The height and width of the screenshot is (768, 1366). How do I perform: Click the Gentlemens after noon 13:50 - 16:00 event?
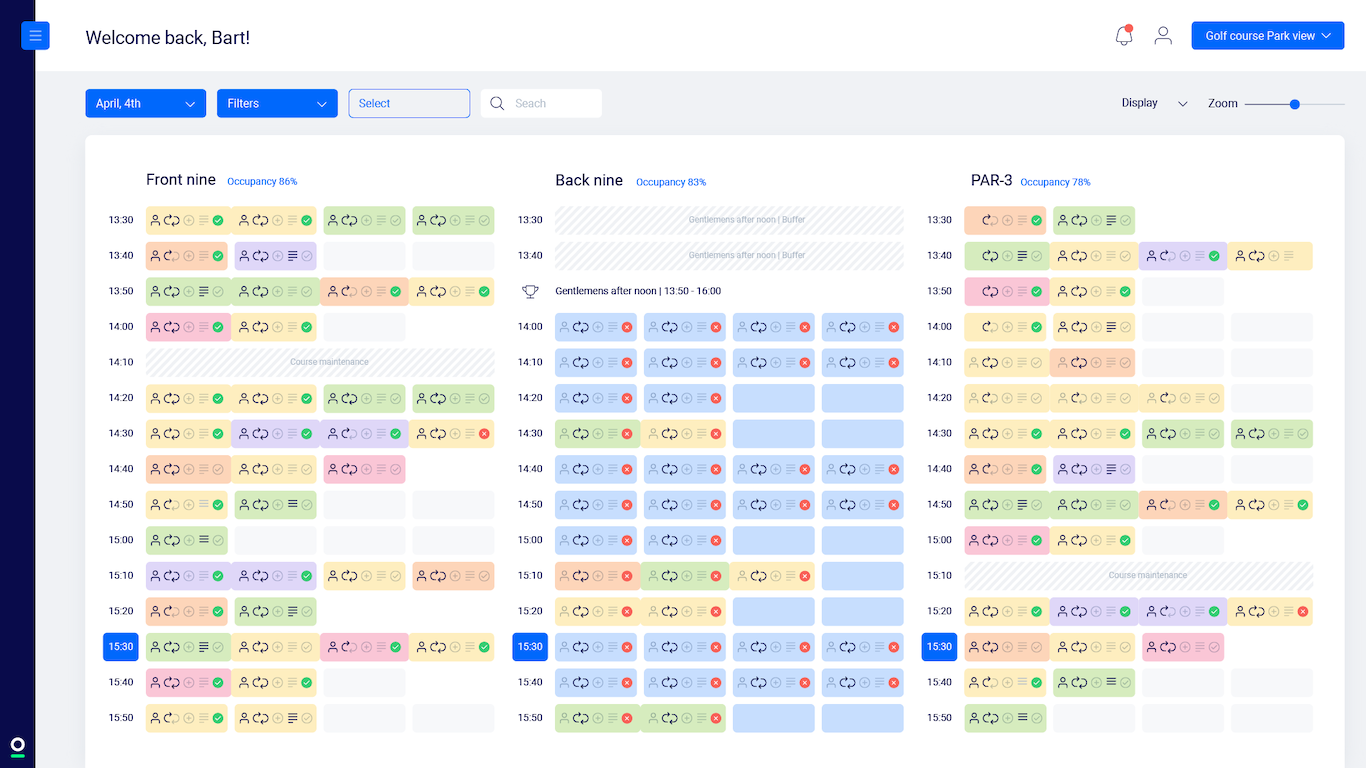tap(638, 291)
